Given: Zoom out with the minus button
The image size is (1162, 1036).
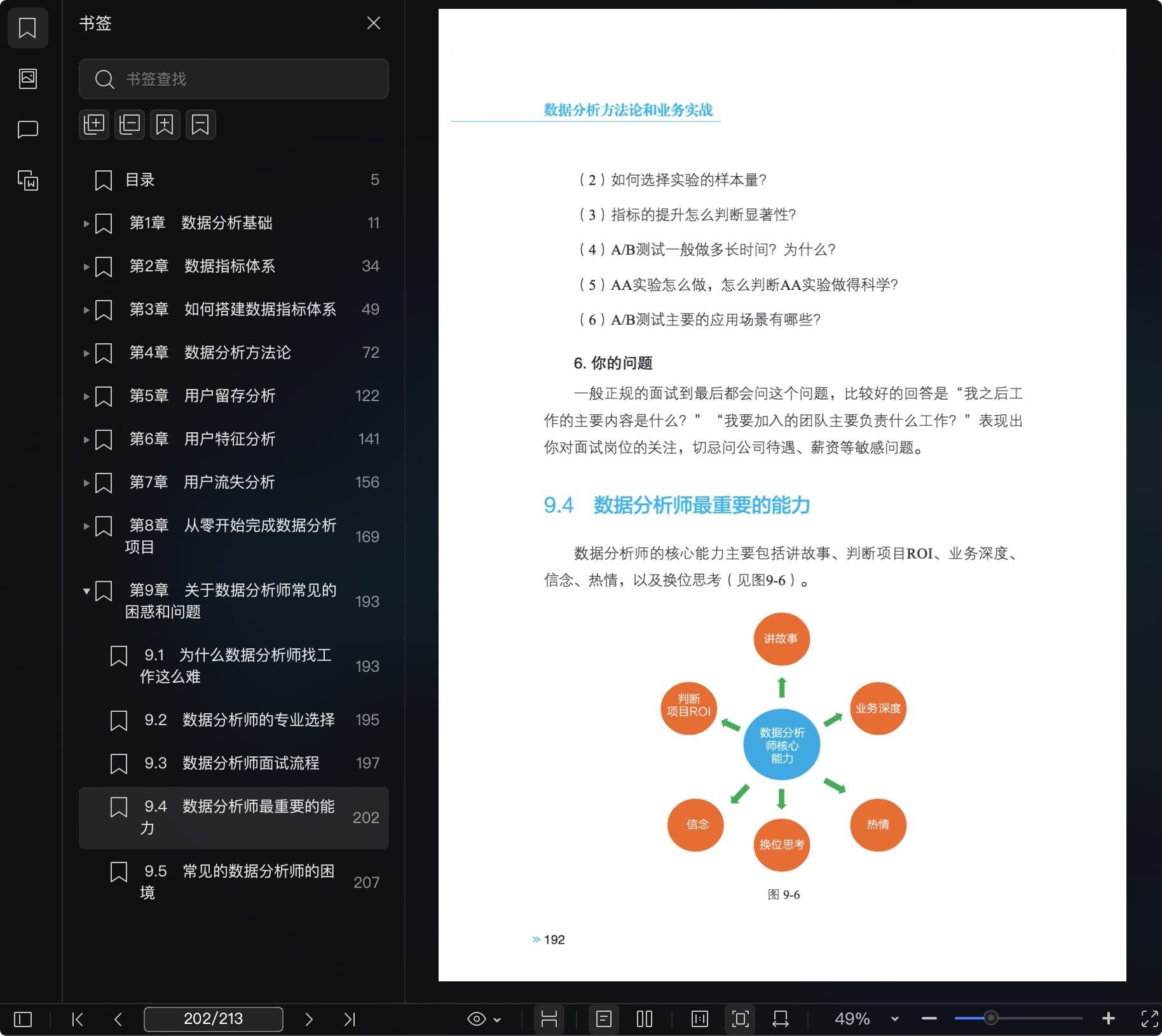Looking at the screenshot, I should (929, 1019).
